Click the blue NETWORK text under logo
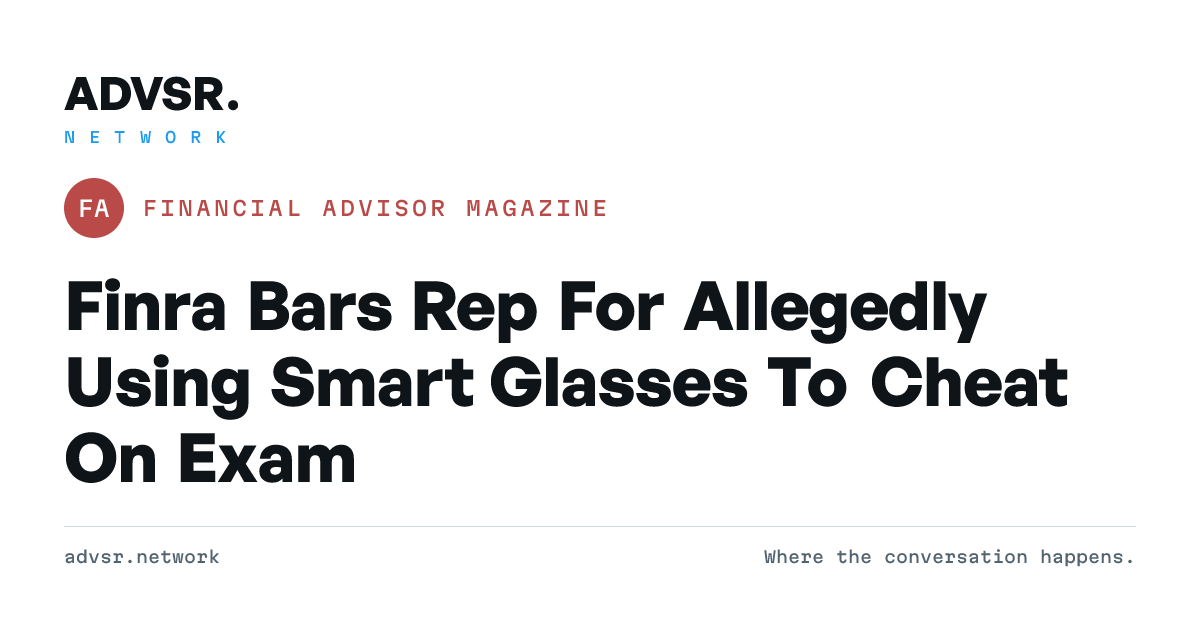The image size is (1200, 630). [x=147, y=138]
